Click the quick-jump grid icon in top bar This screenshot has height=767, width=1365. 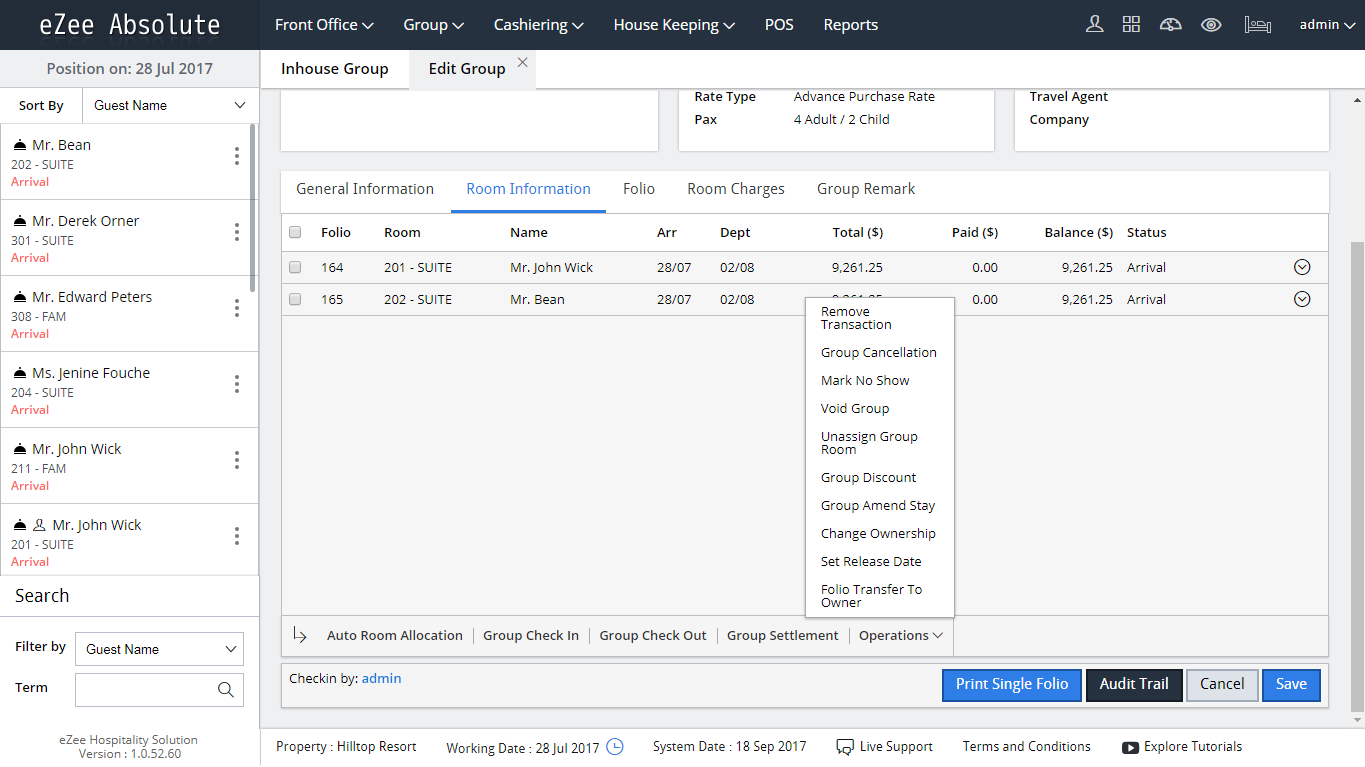pyautogui.click(x=1131, y=24)
